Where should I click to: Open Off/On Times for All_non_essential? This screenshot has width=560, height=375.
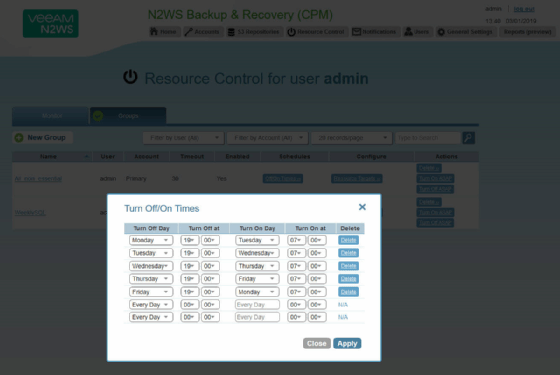[283, 179]
